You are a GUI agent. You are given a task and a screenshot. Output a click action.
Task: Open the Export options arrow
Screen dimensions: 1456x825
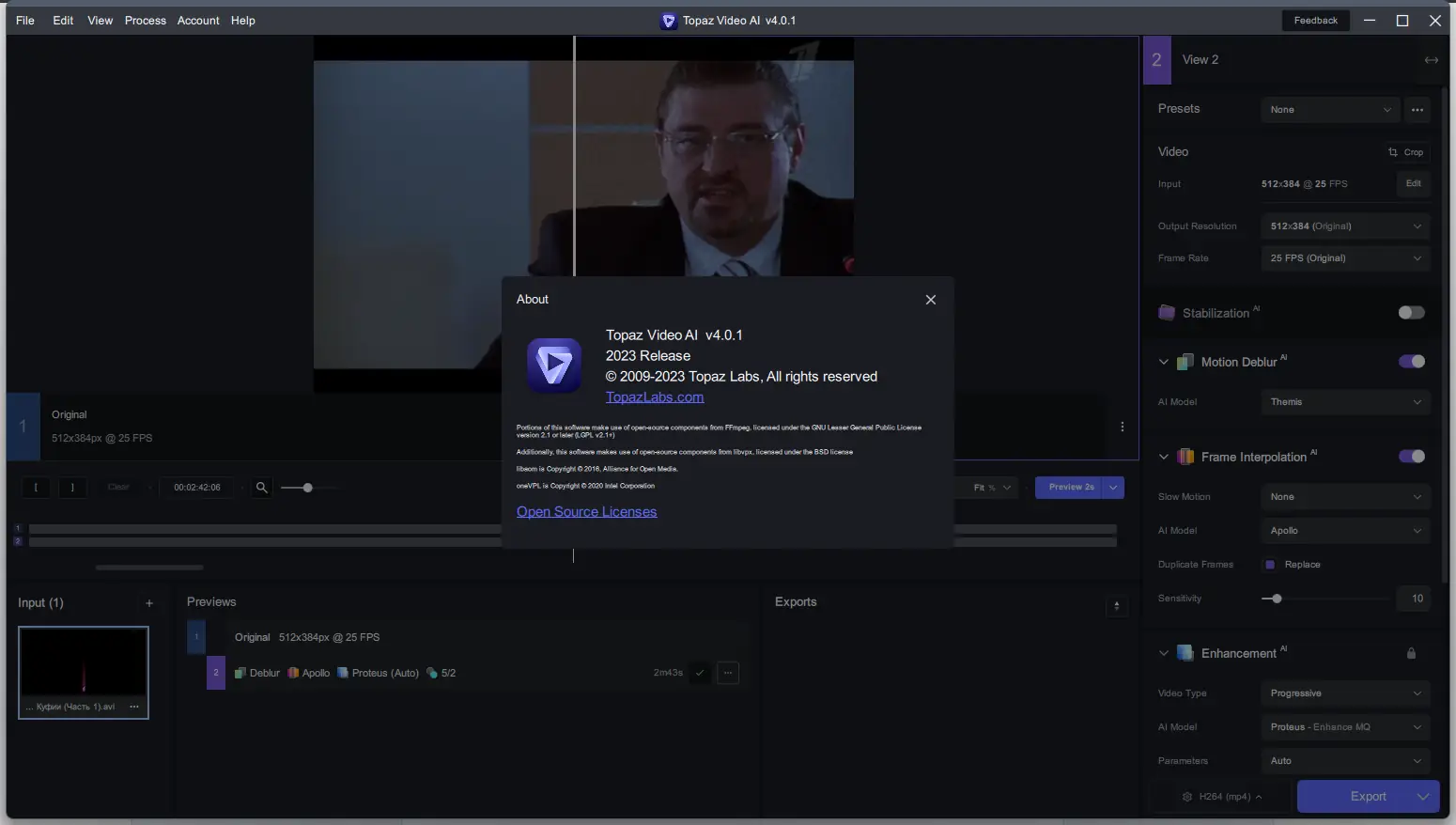(1424, 797)
